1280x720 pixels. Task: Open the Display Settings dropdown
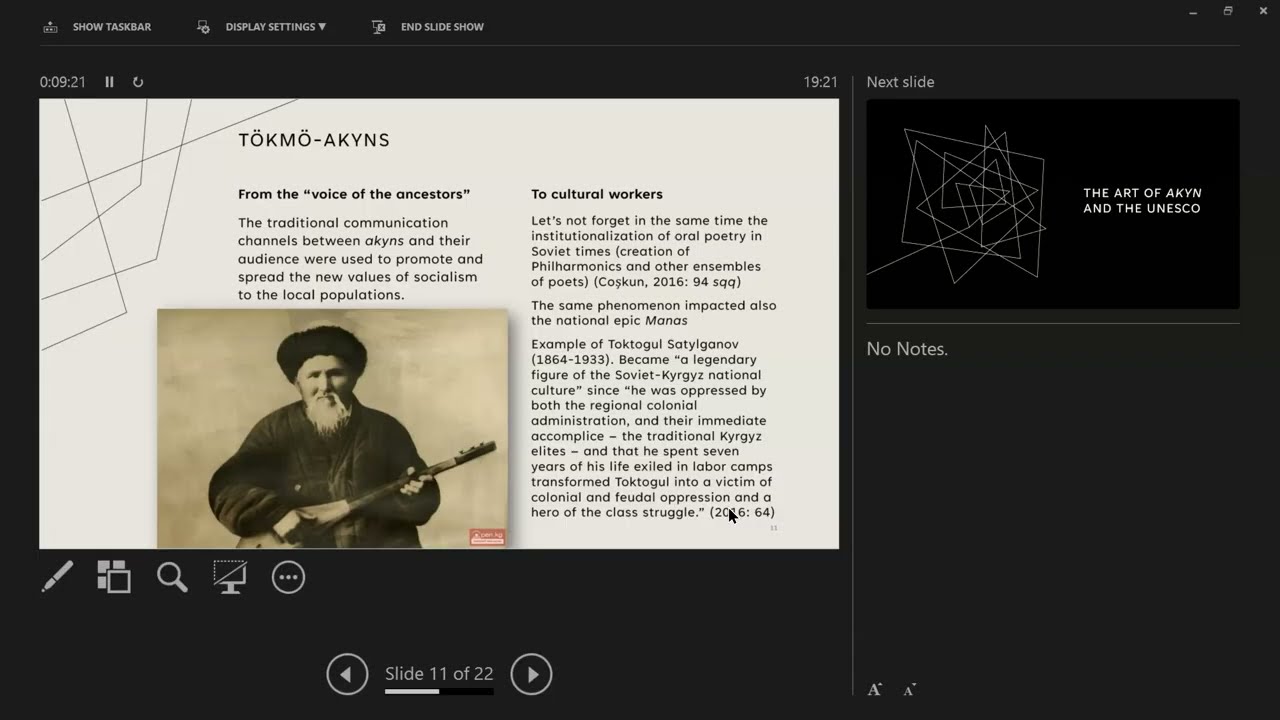[x=275, y=27]
